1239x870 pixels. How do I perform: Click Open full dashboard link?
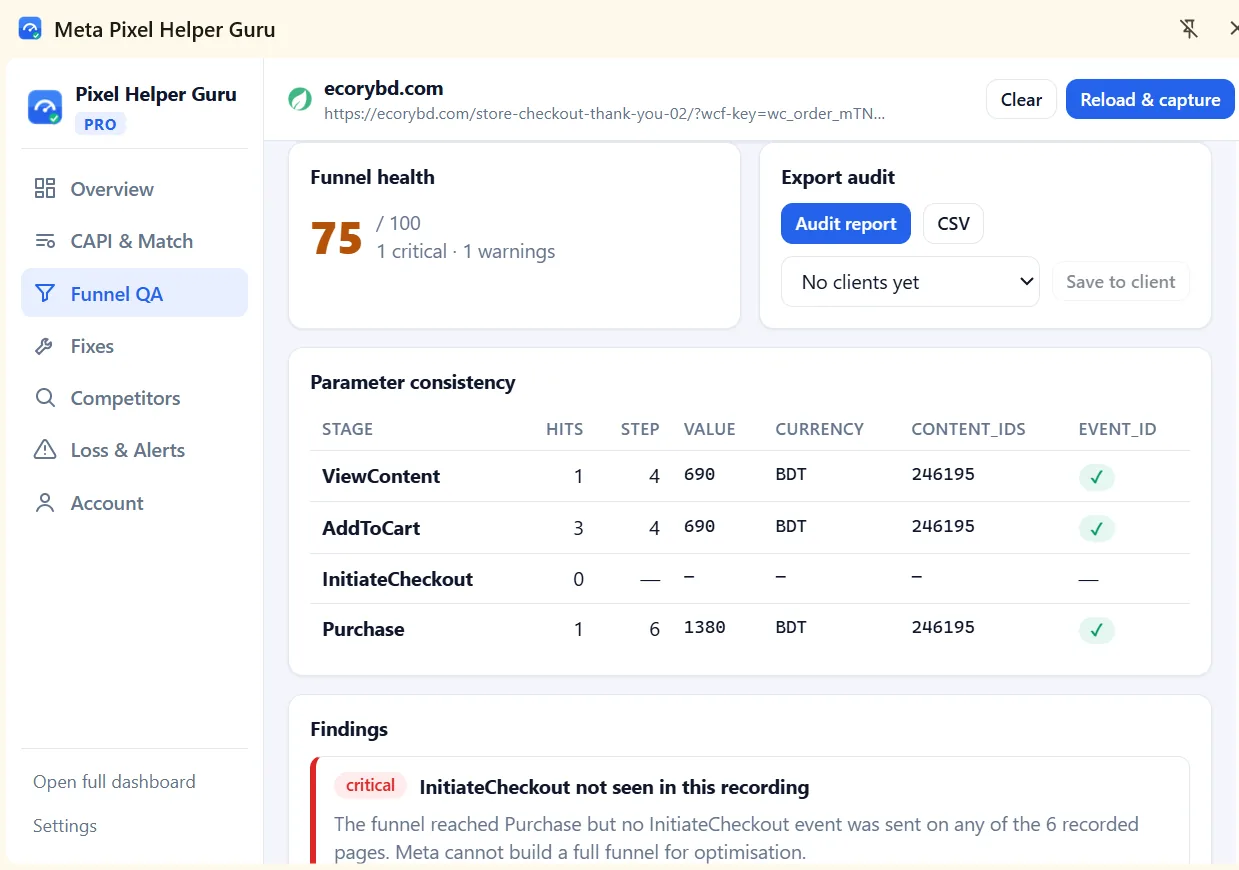click(114, 782)
